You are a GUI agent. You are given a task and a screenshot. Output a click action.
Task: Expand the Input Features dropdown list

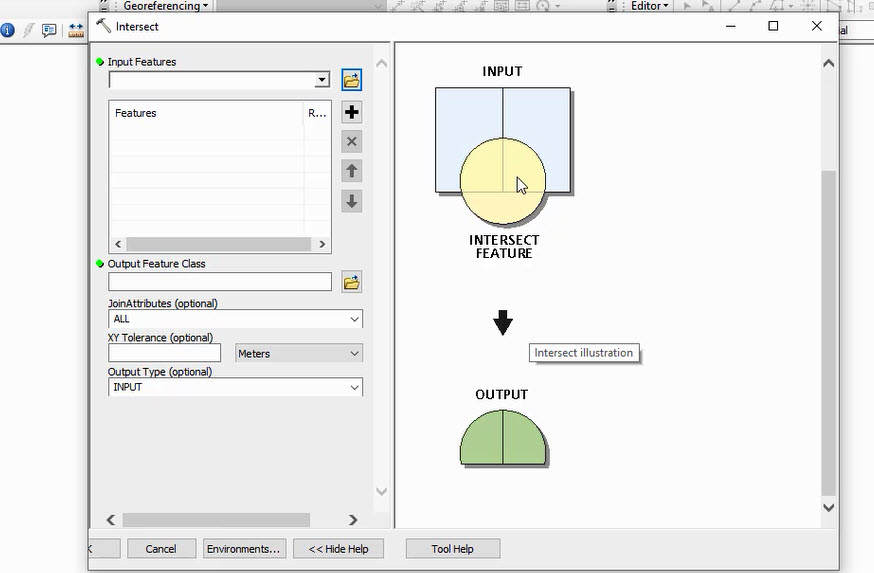(x=321, y=80)
